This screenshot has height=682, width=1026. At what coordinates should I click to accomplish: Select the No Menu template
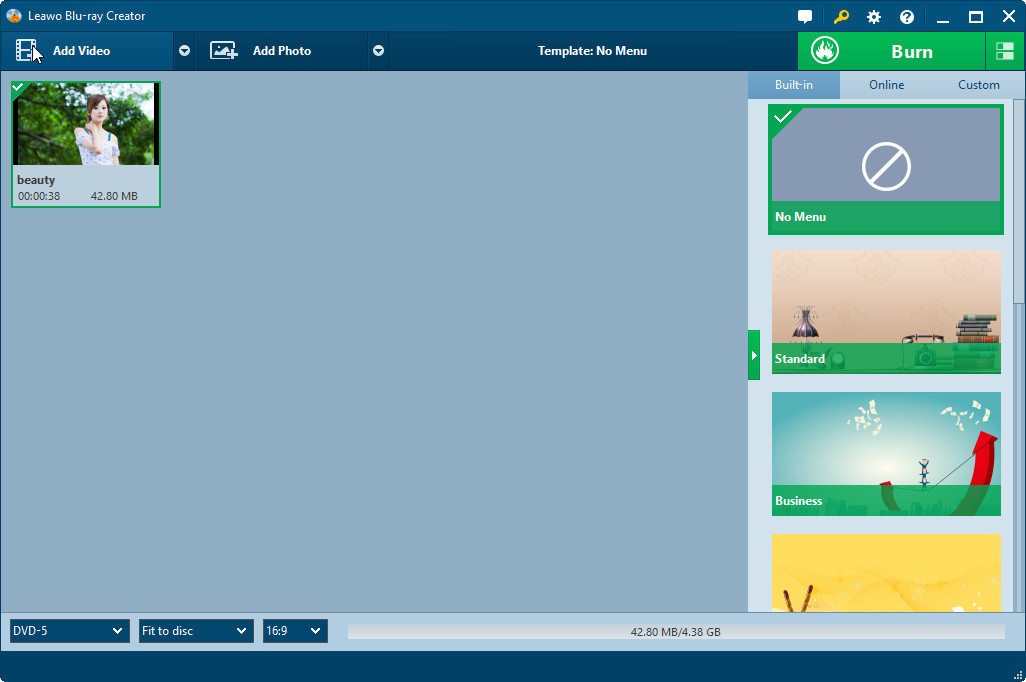coord(885,170)
